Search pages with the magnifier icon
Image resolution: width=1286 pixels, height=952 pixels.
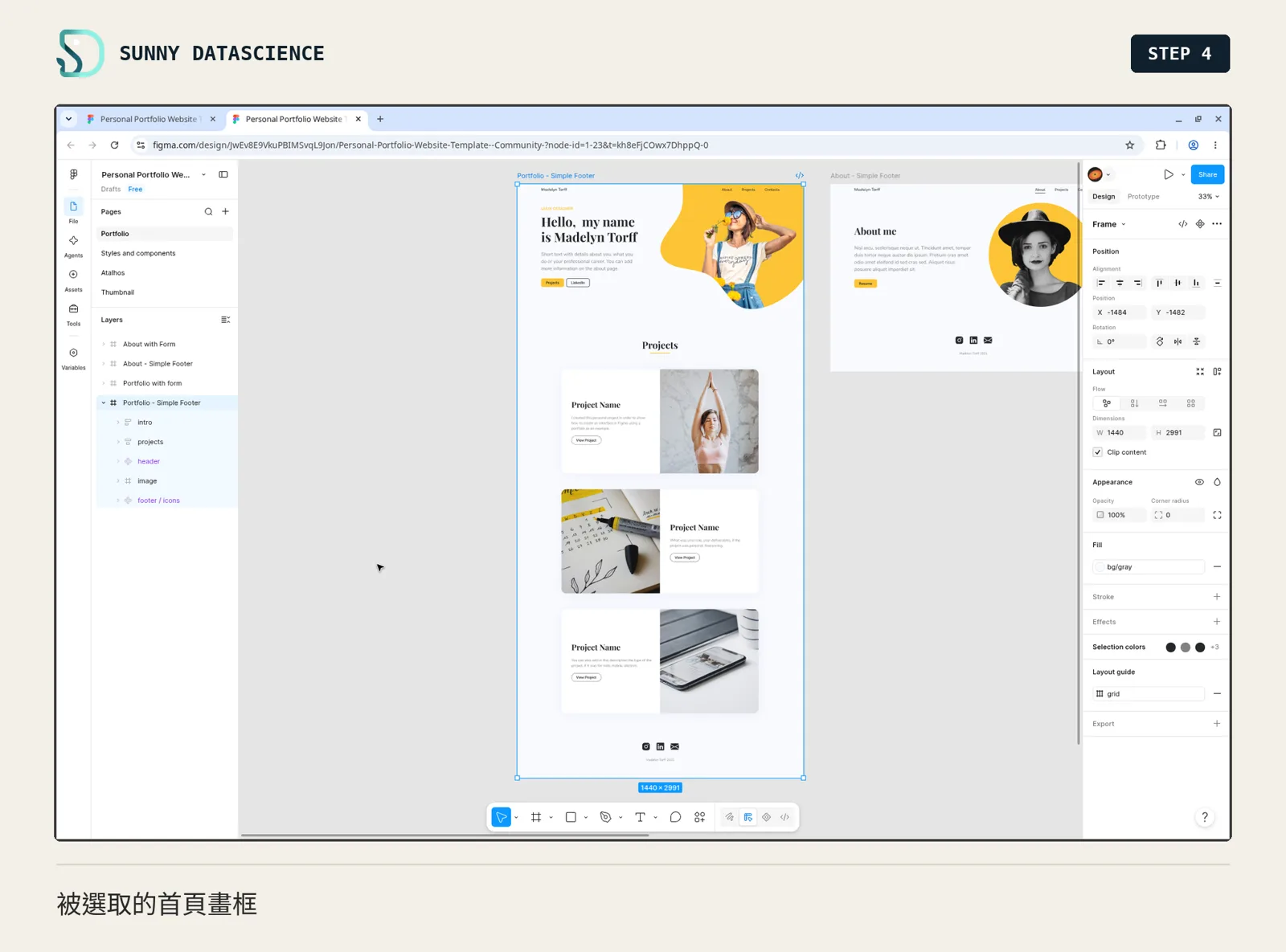tap(208, 212)
